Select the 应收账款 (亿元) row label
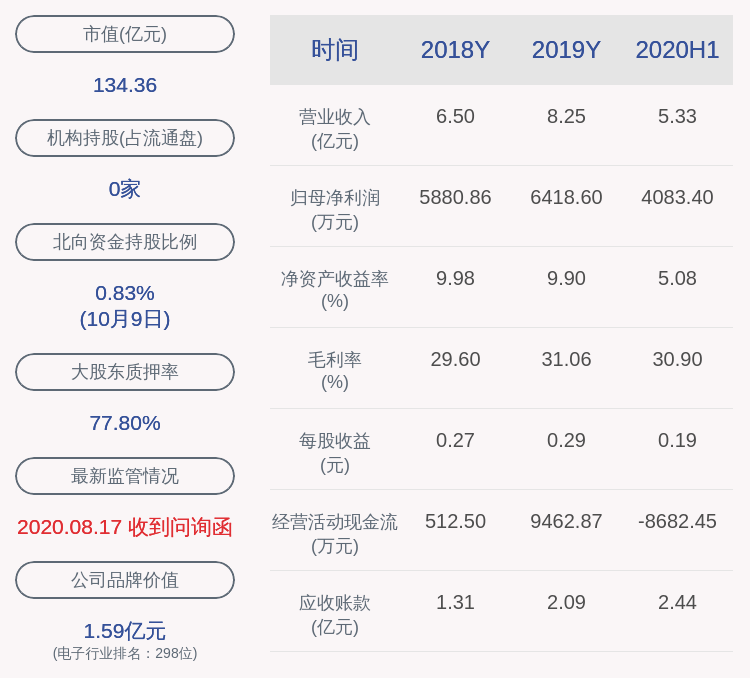Viewport: 750px width, 678px height. tap(335, 614)
